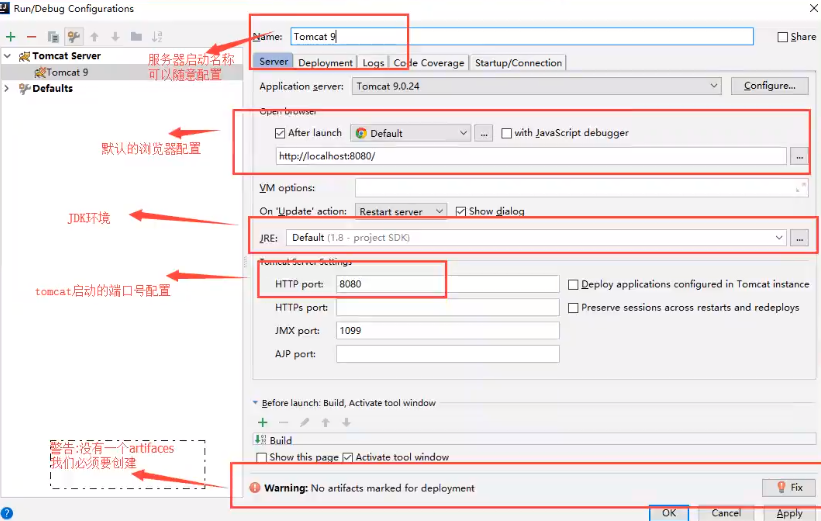Check Preserve sessions across restarts and redeploys
This screenshot has width=821, height=521.
[x=573, y=308]
